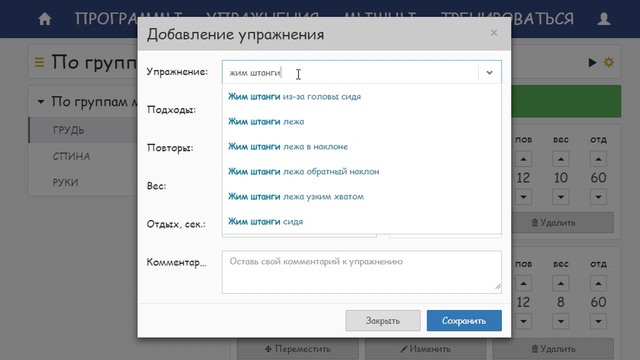Decrease reps below value 12 in first exercise
The image size is (640, 360).
click(x=523, y=197)
